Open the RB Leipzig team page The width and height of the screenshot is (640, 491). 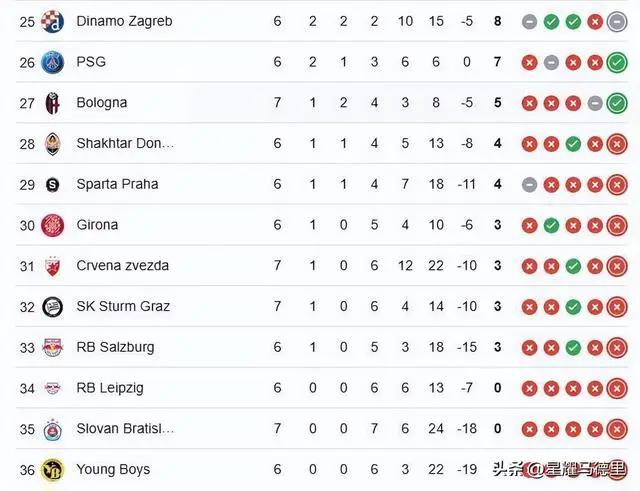110,388
